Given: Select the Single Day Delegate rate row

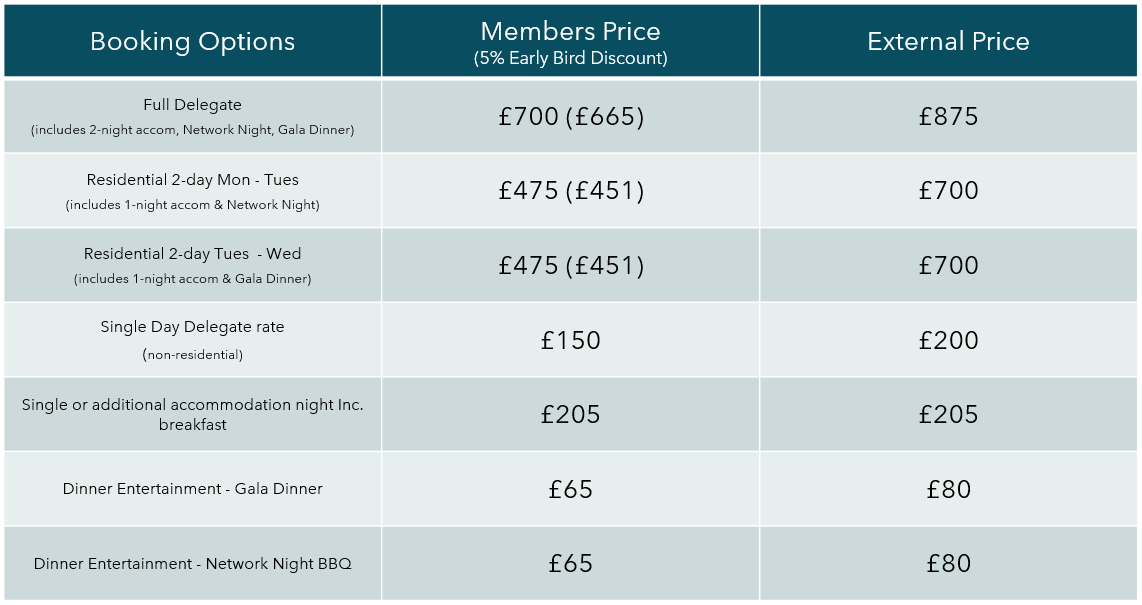Looking at the screenshot, I should pos(192,327).
